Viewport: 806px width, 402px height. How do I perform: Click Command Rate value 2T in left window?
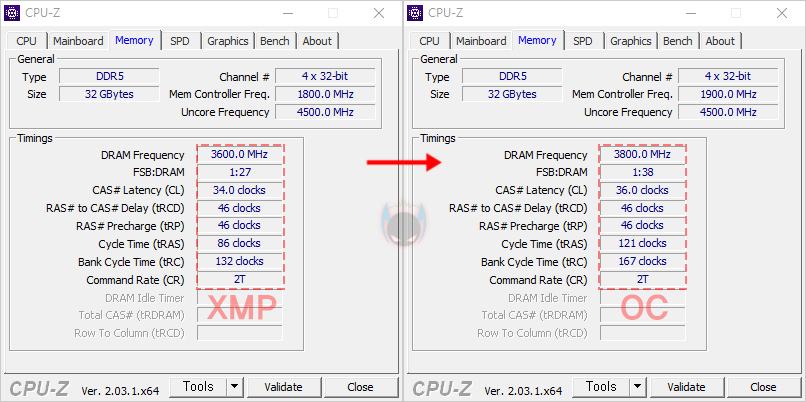(x=240, y=279)
